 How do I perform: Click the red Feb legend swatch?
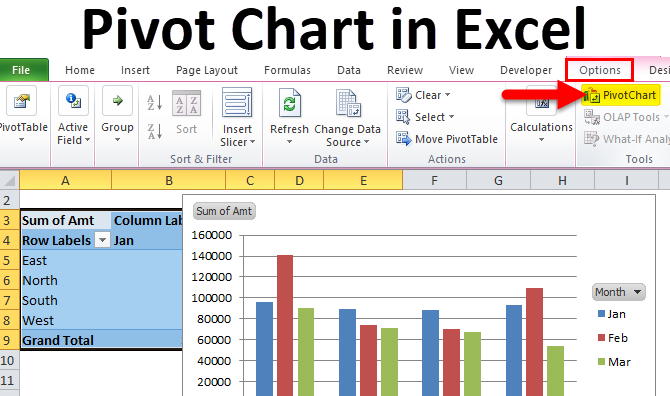(601, 338)
